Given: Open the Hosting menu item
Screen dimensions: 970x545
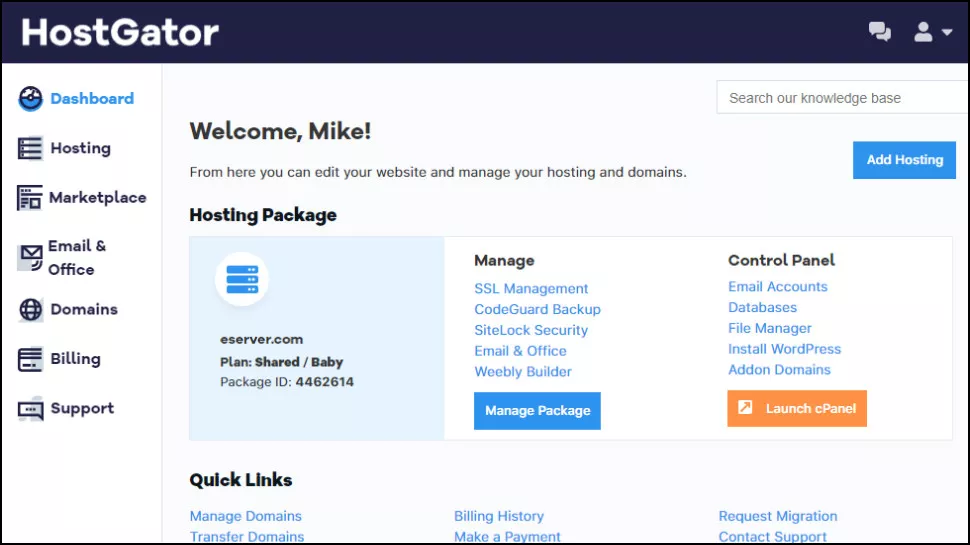Looking at the screenshot, I should (x=80, y=148).
